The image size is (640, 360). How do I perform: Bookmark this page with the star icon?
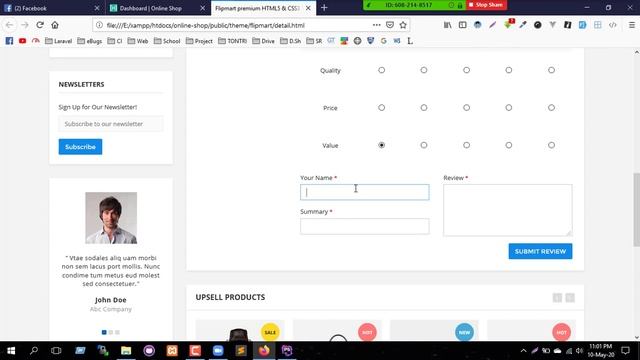click(403, 25)
